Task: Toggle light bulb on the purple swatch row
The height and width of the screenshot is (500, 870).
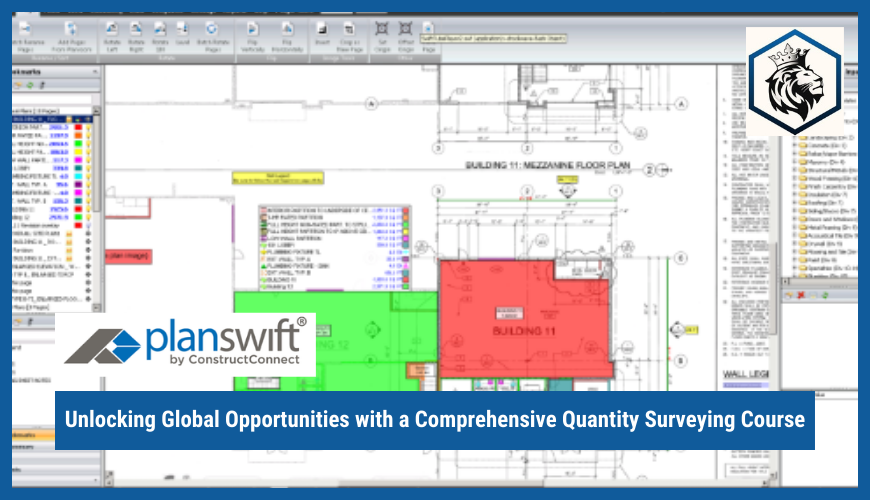Action: (88, 184)
